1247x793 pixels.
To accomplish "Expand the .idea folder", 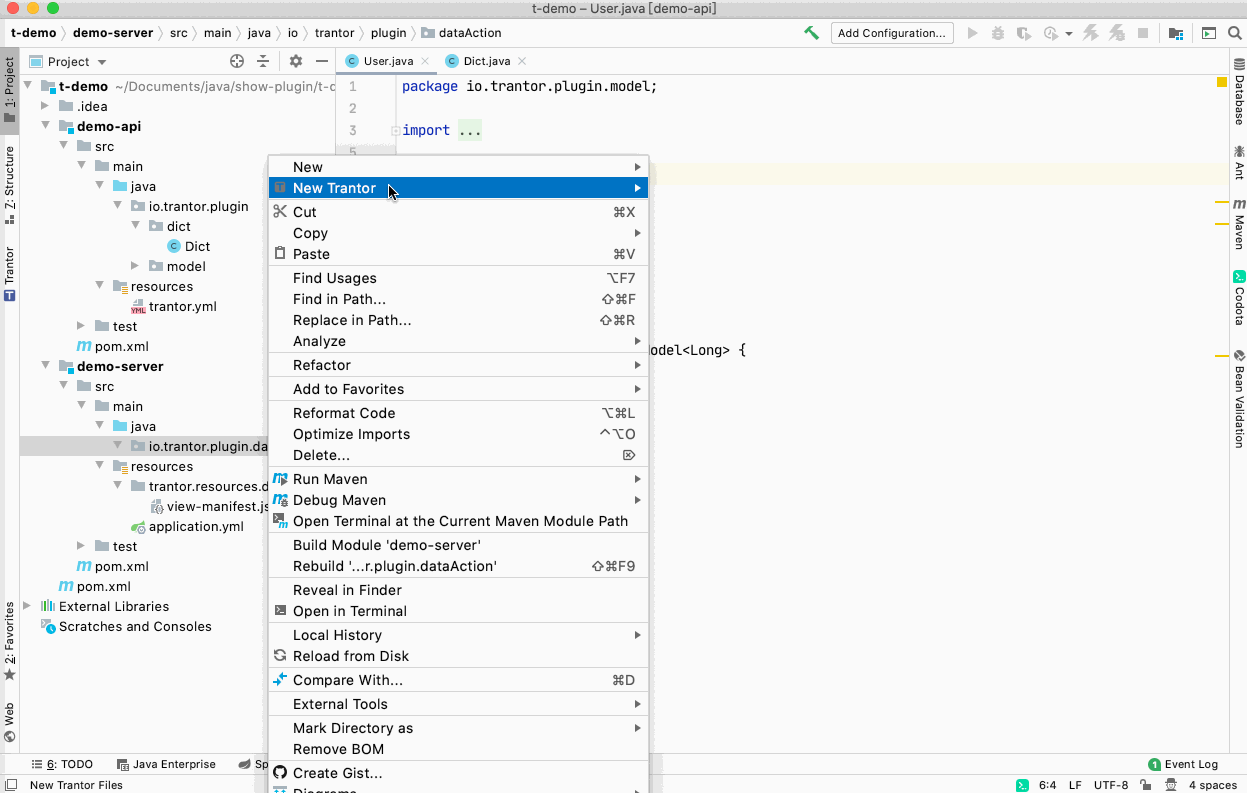I will [x=46, y=106].
